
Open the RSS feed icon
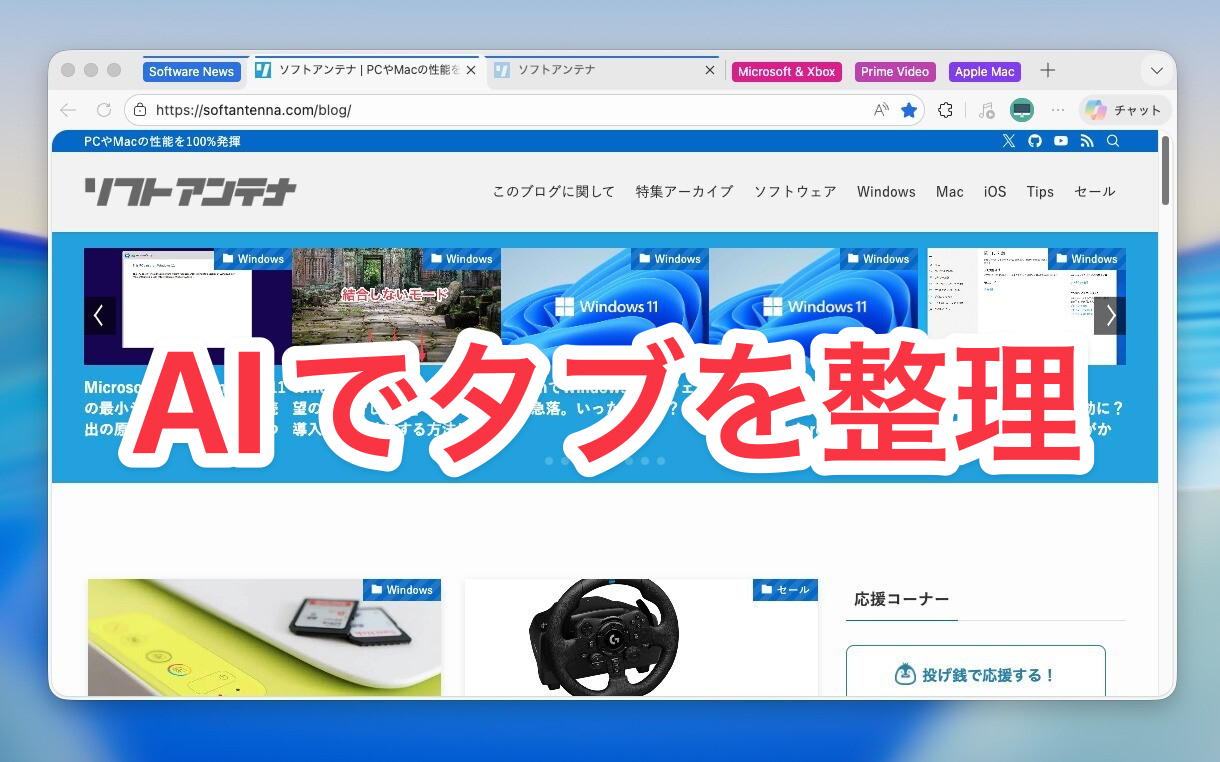[1087, 141]
